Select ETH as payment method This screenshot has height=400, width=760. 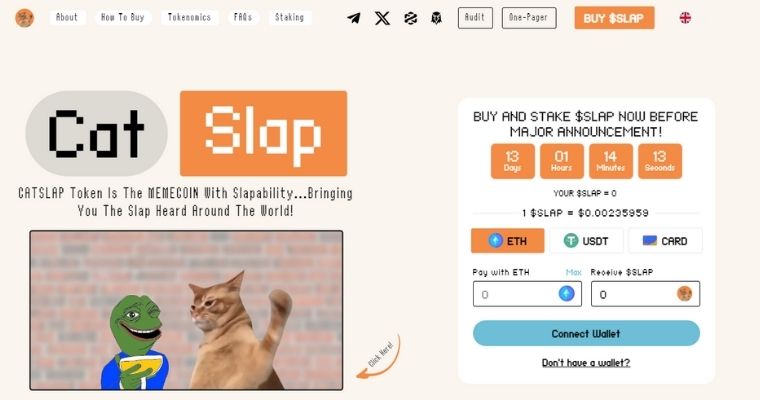click(507, 240)
